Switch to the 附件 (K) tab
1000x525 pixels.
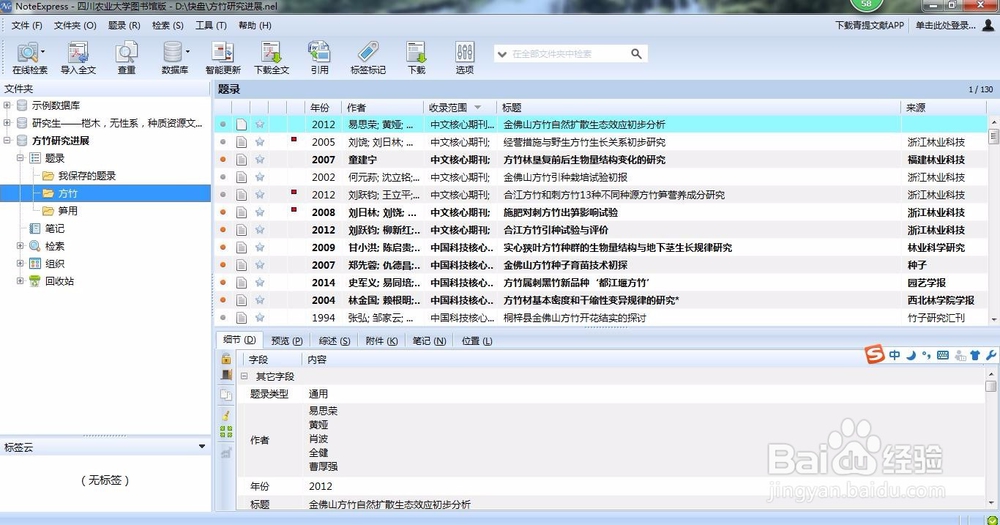click(x=381, y=341)
